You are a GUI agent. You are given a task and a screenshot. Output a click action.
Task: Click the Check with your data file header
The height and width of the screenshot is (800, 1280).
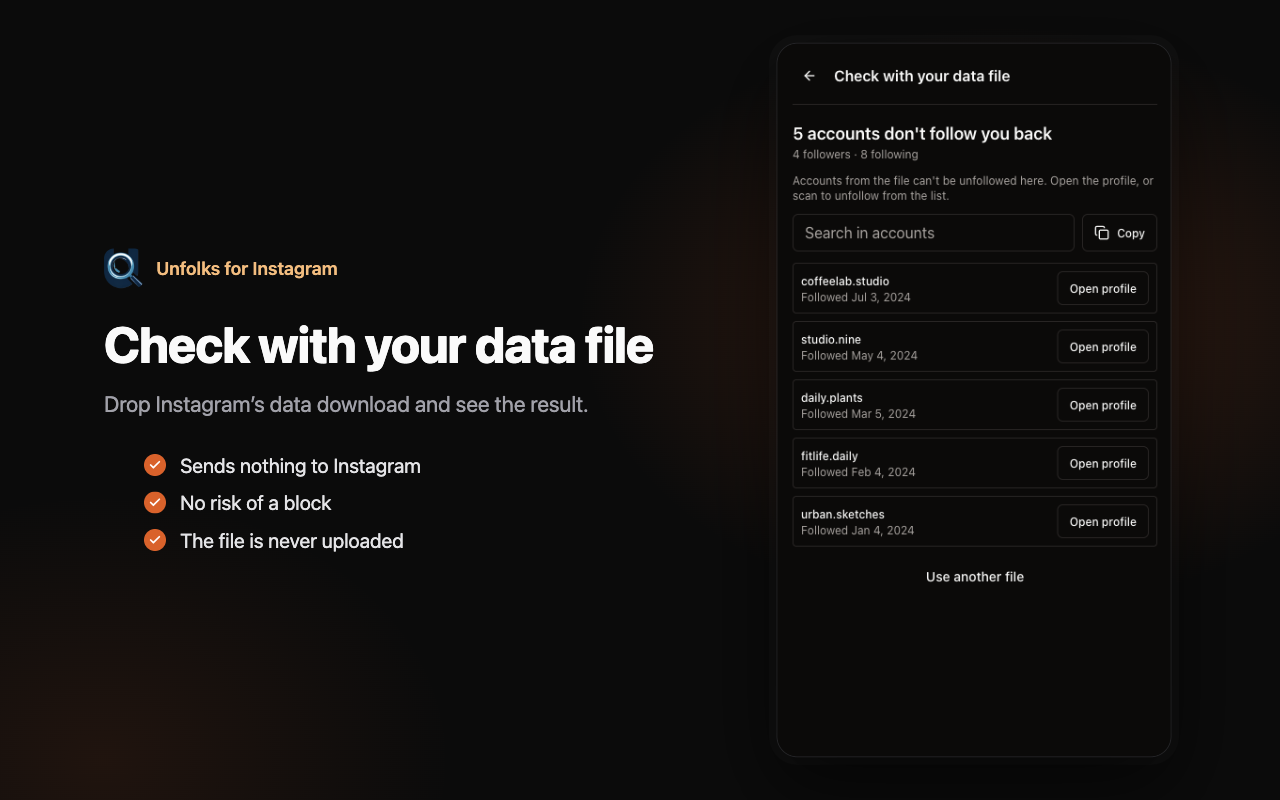pos(922,76)
